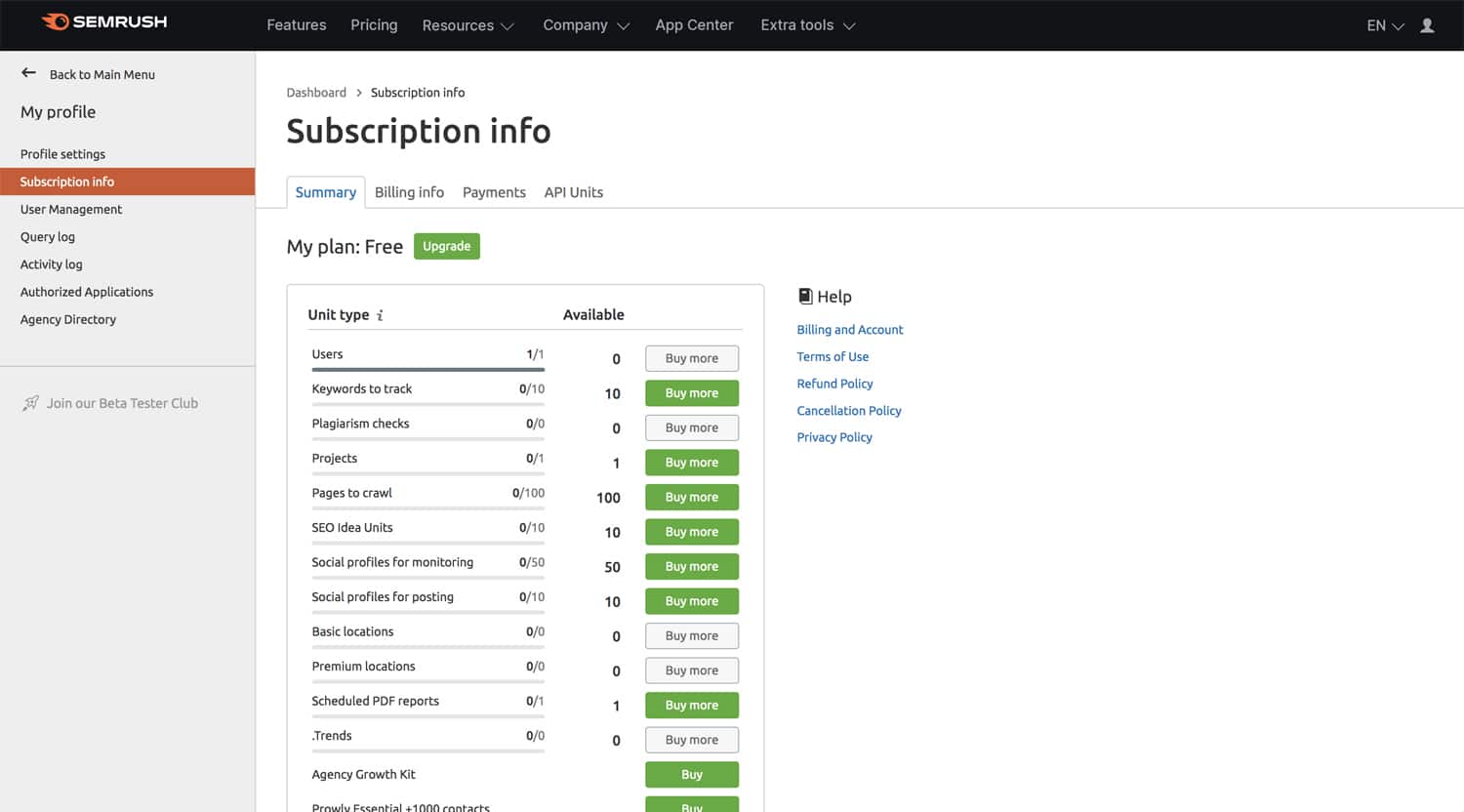1464x812 pixels.
Task: Click the Semrush logo
Action: [x=104, y=21]
